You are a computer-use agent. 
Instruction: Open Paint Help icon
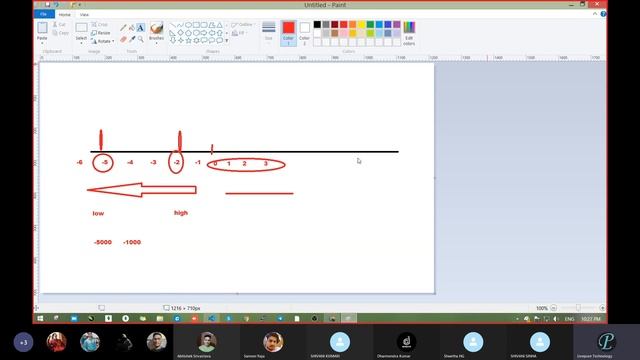[x=603, y=14]
